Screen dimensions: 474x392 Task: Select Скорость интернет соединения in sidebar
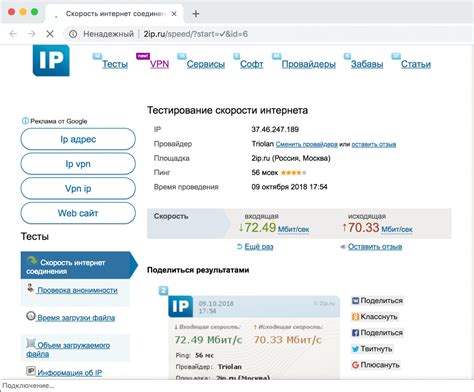pos(79,265)
